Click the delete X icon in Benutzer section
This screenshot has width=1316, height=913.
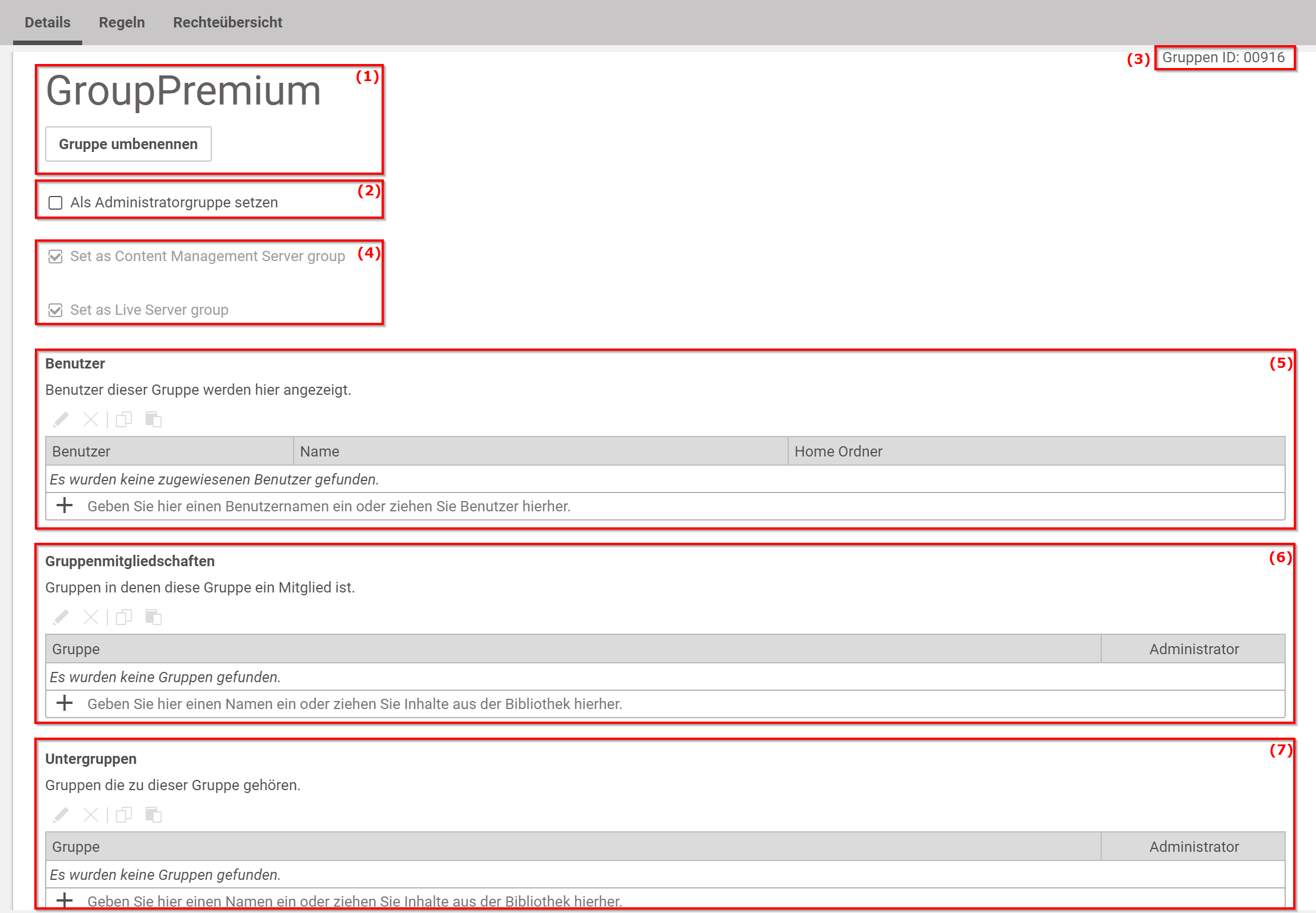[90, 420]
